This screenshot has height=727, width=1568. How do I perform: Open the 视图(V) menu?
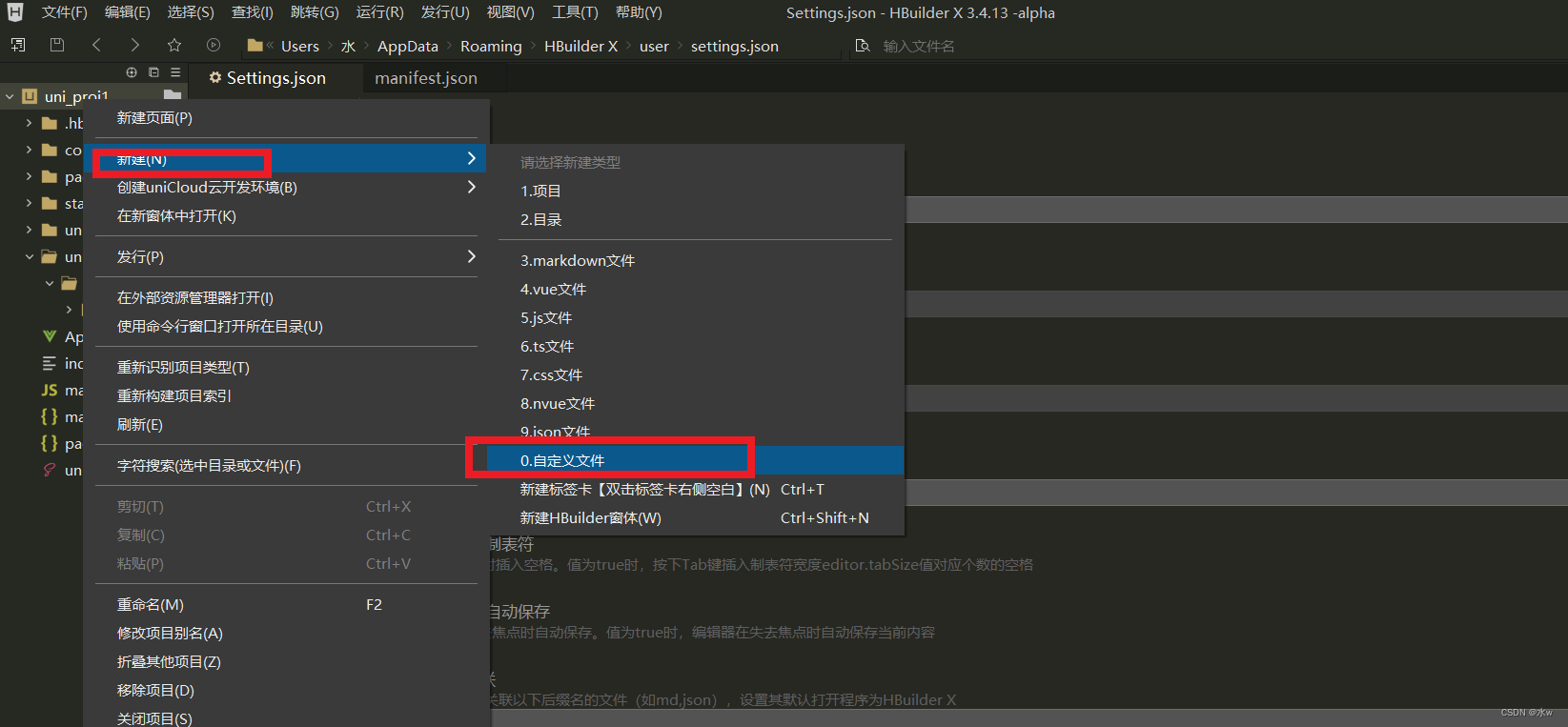510,12
